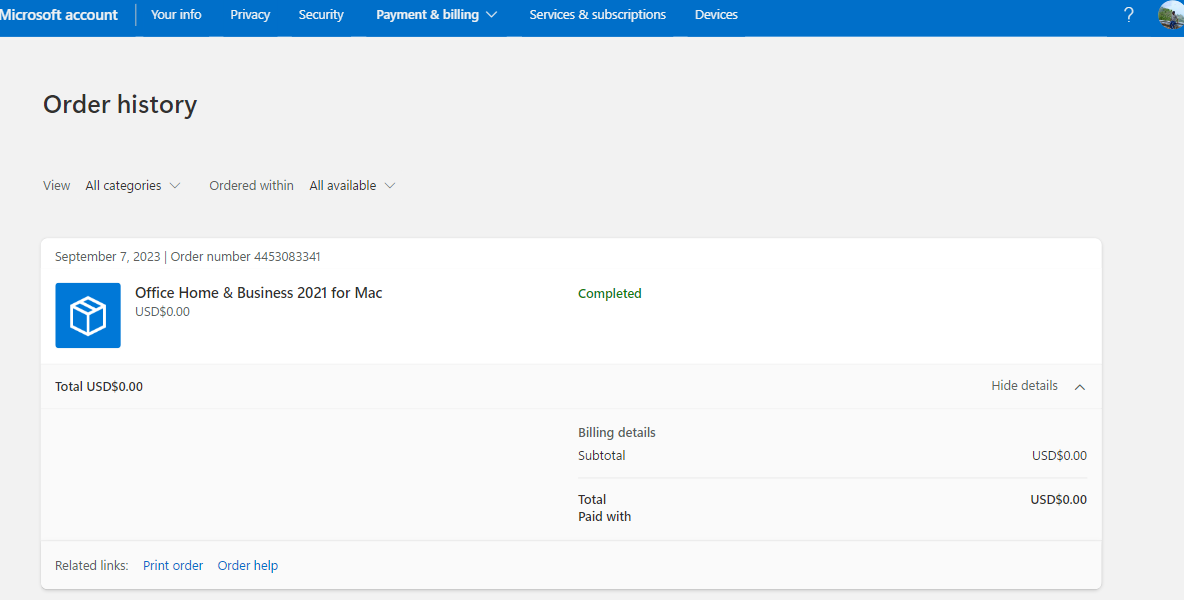Screen dimensions: 1184x600
Task: Click the Completed order status
Action: (610, 294)
